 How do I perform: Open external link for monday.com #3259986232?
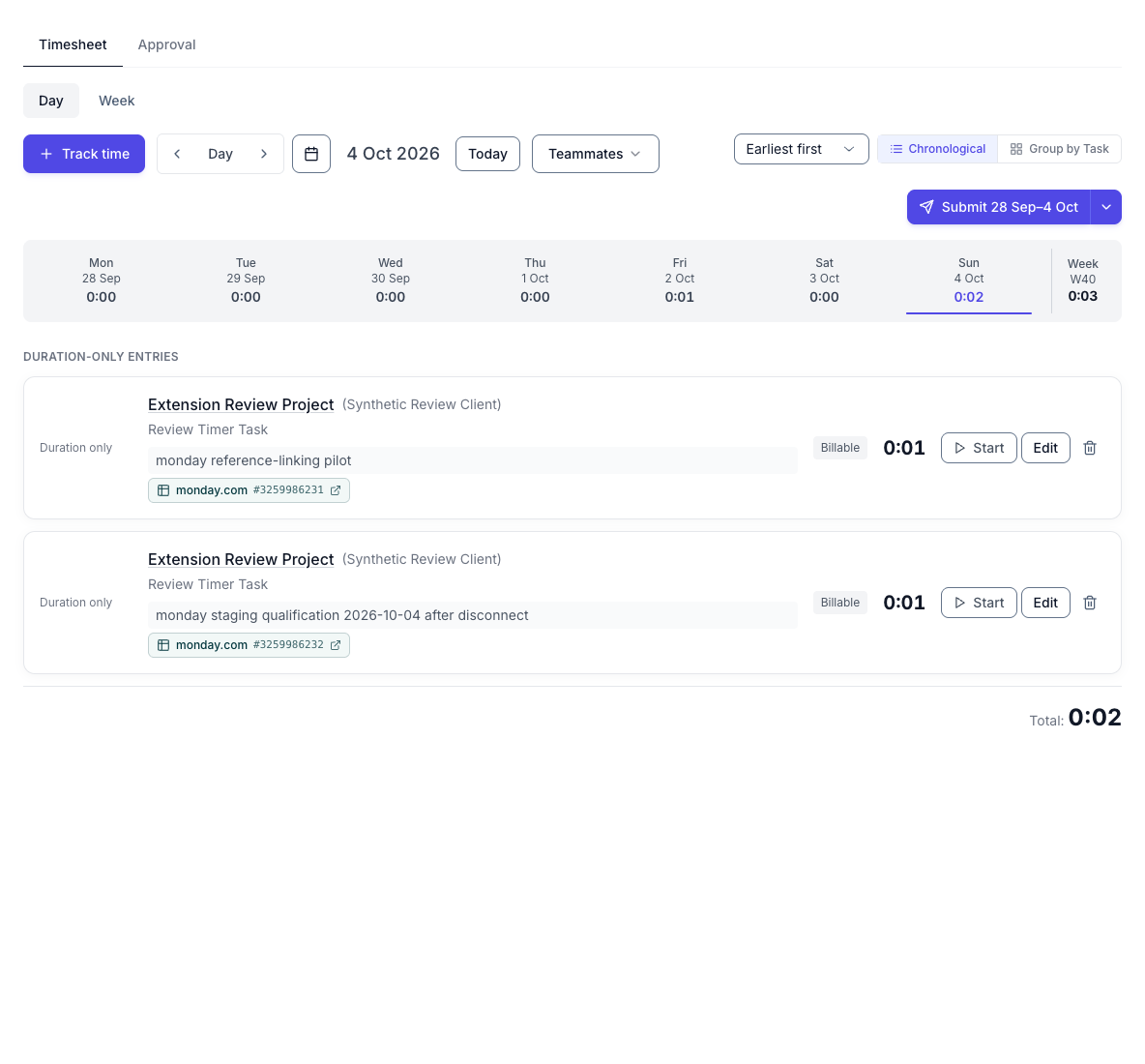point(336,645)
